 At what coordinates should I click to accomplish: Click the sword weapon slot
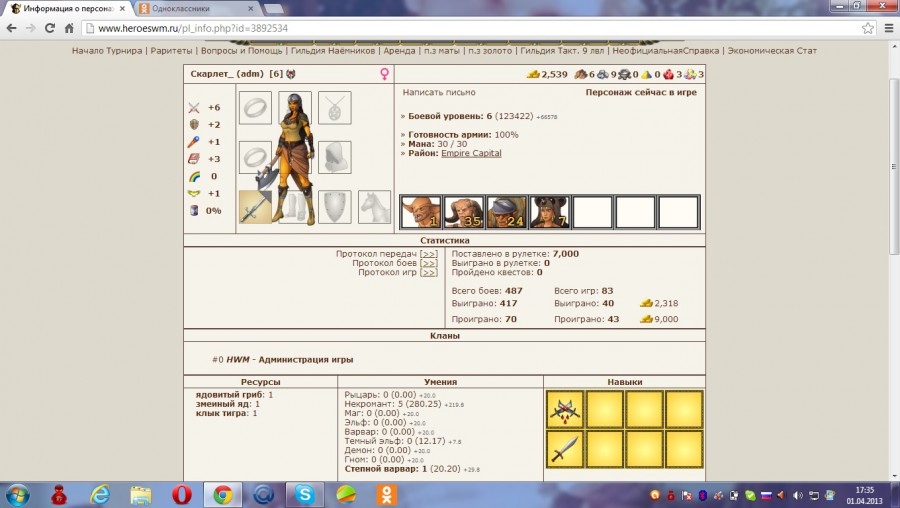tap(255, 207)
